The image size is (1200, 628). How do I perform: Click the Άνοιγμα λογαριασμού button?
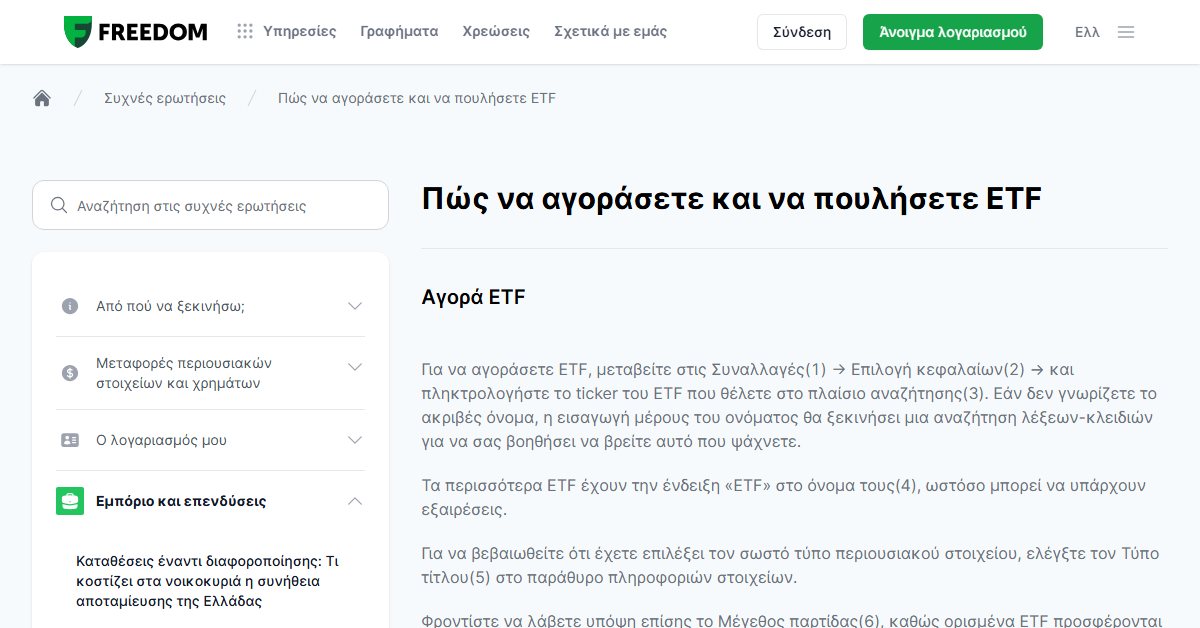(953, 32)
